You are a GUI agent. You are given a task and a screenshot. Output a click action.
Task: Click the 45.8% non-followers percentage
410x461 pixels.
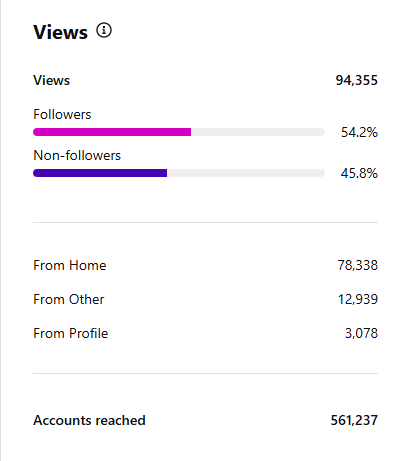359,173
